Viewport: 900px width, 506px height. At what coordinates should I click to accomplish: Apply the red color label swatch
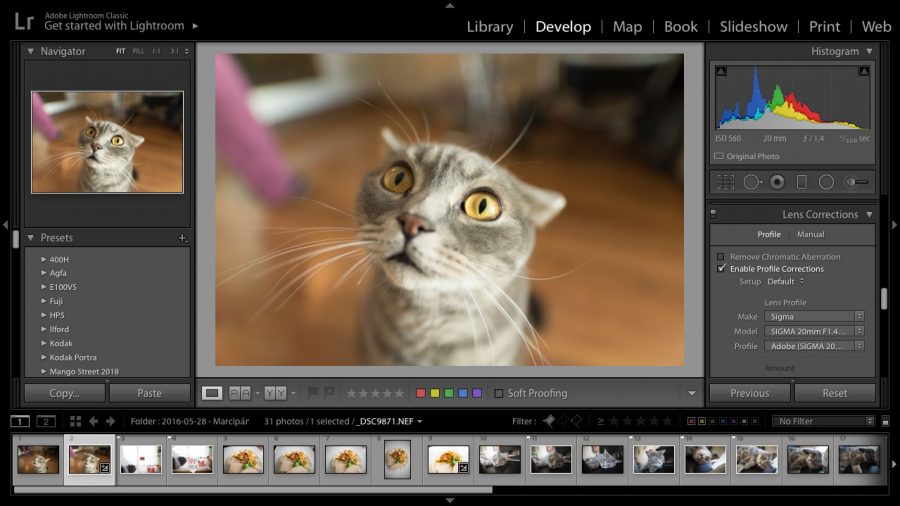pos(421,393)
